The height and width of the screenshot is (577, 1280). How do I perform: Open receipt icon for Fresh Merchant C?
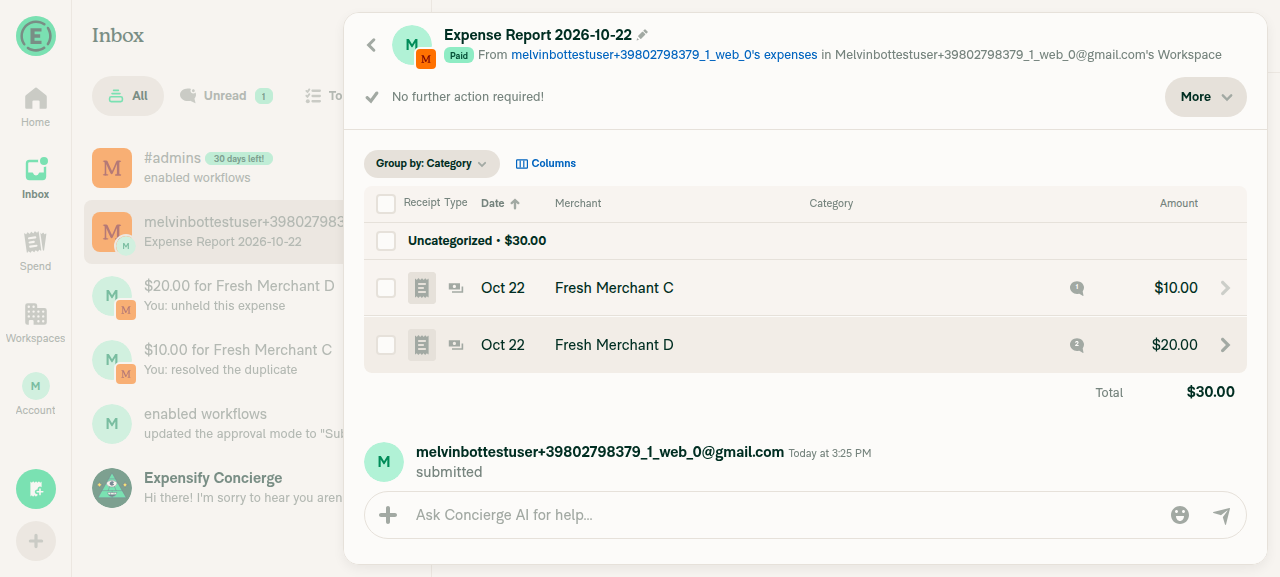click(422, 288)
